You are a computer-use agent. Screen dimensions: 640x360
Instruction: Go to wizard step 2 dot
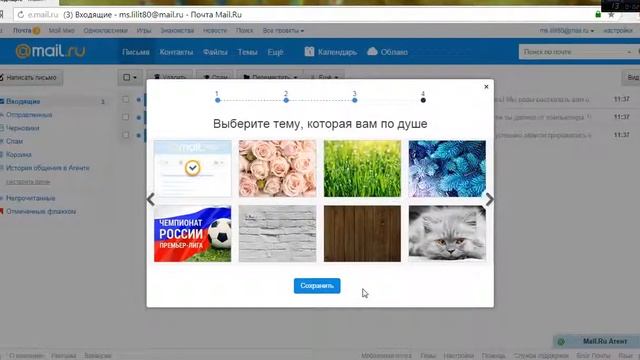point(286,100)
